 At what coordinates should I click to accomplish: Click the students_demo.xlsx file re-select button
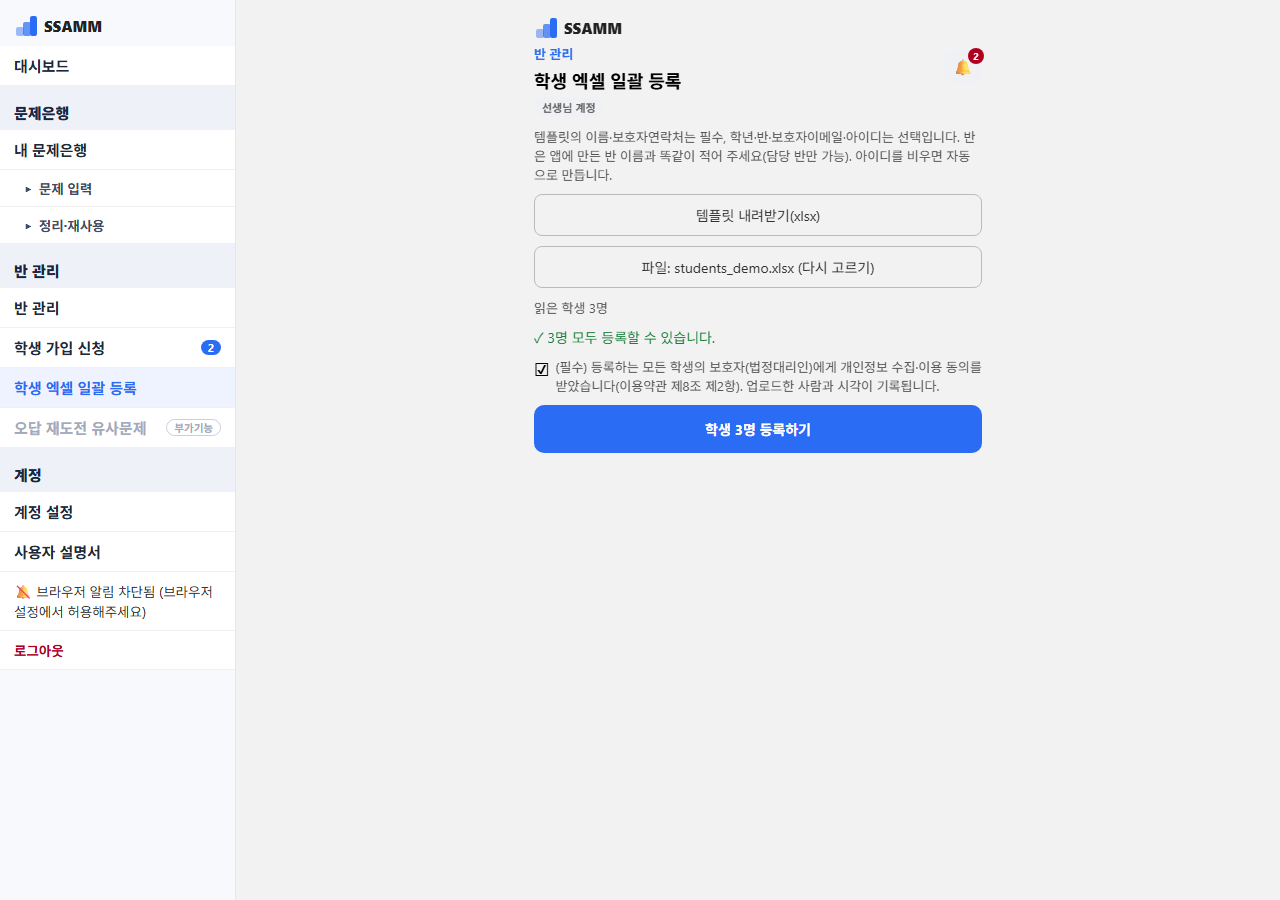click(x=758, y=267)
